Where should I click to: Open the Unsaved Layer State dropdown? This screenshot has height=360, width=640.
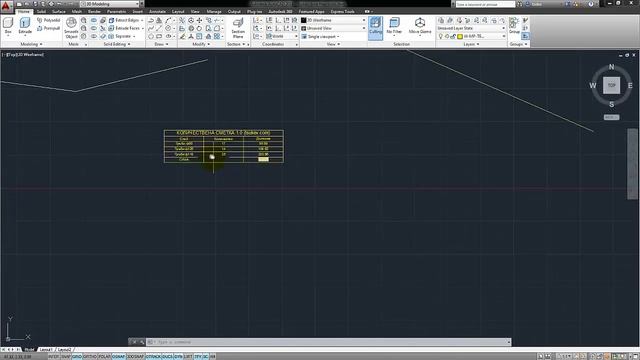coord(471,28)
